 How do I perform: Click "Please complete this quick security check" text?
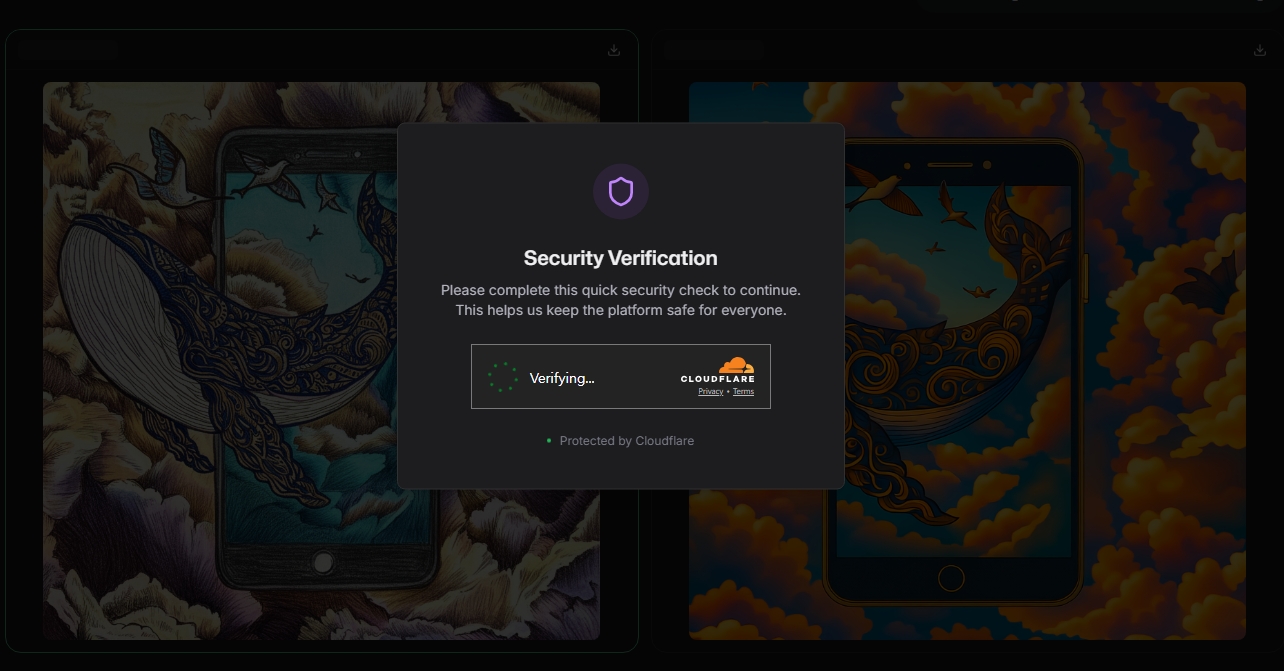(621, 290)
